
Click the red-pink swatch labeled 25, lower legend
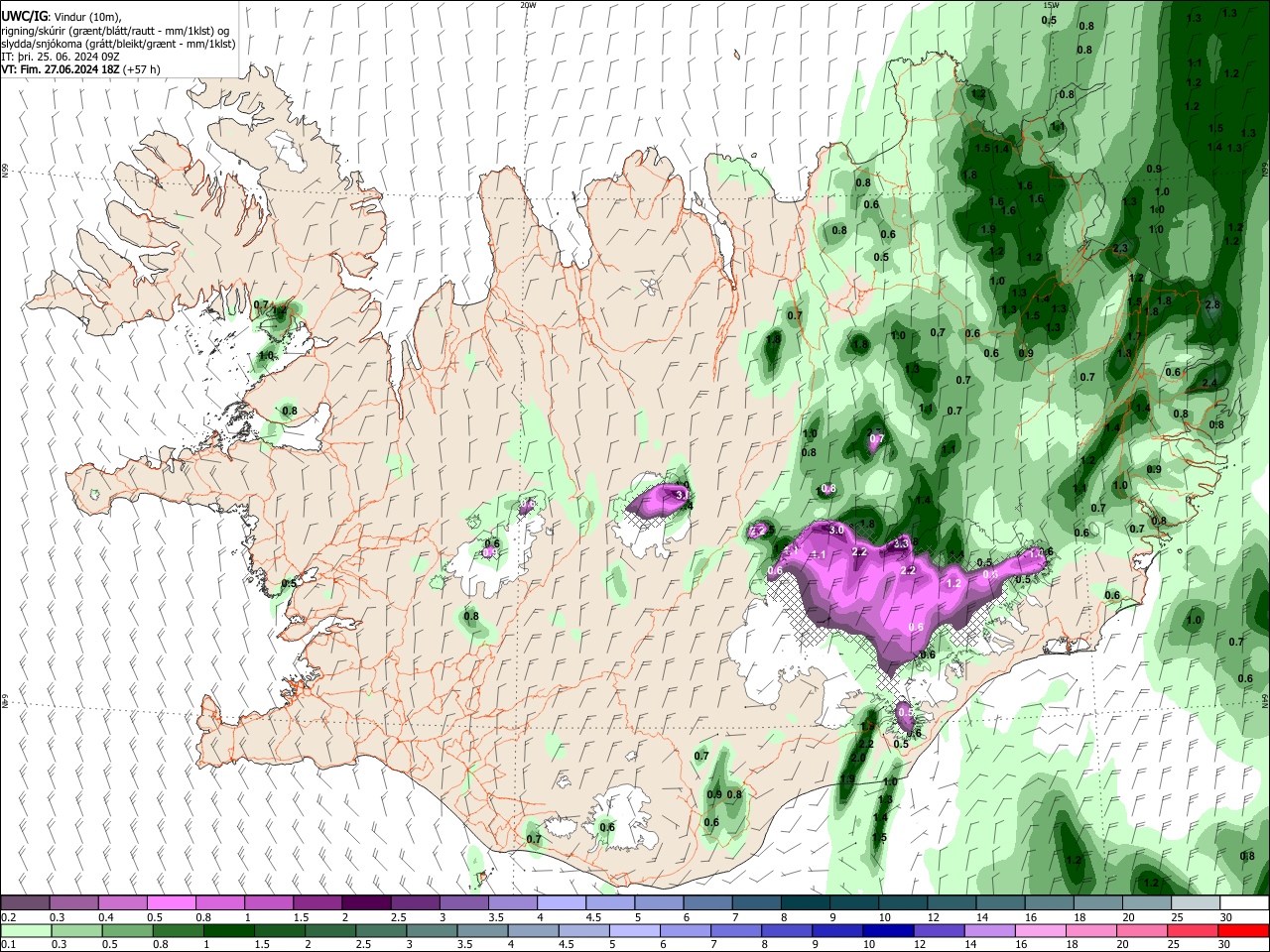tap(1194, 930)
